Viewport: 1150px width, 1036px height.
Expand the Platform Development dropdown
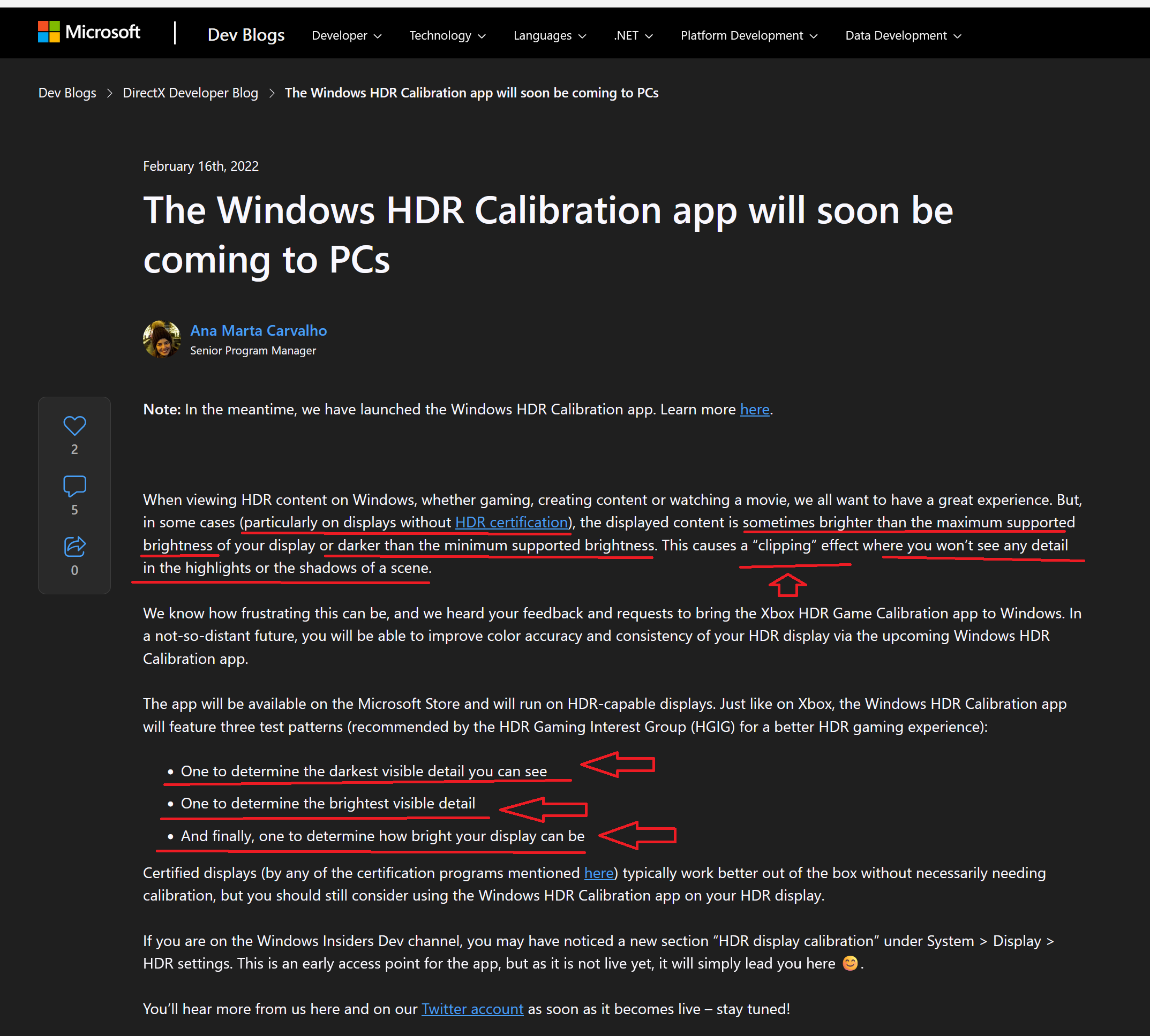(748, 35)
